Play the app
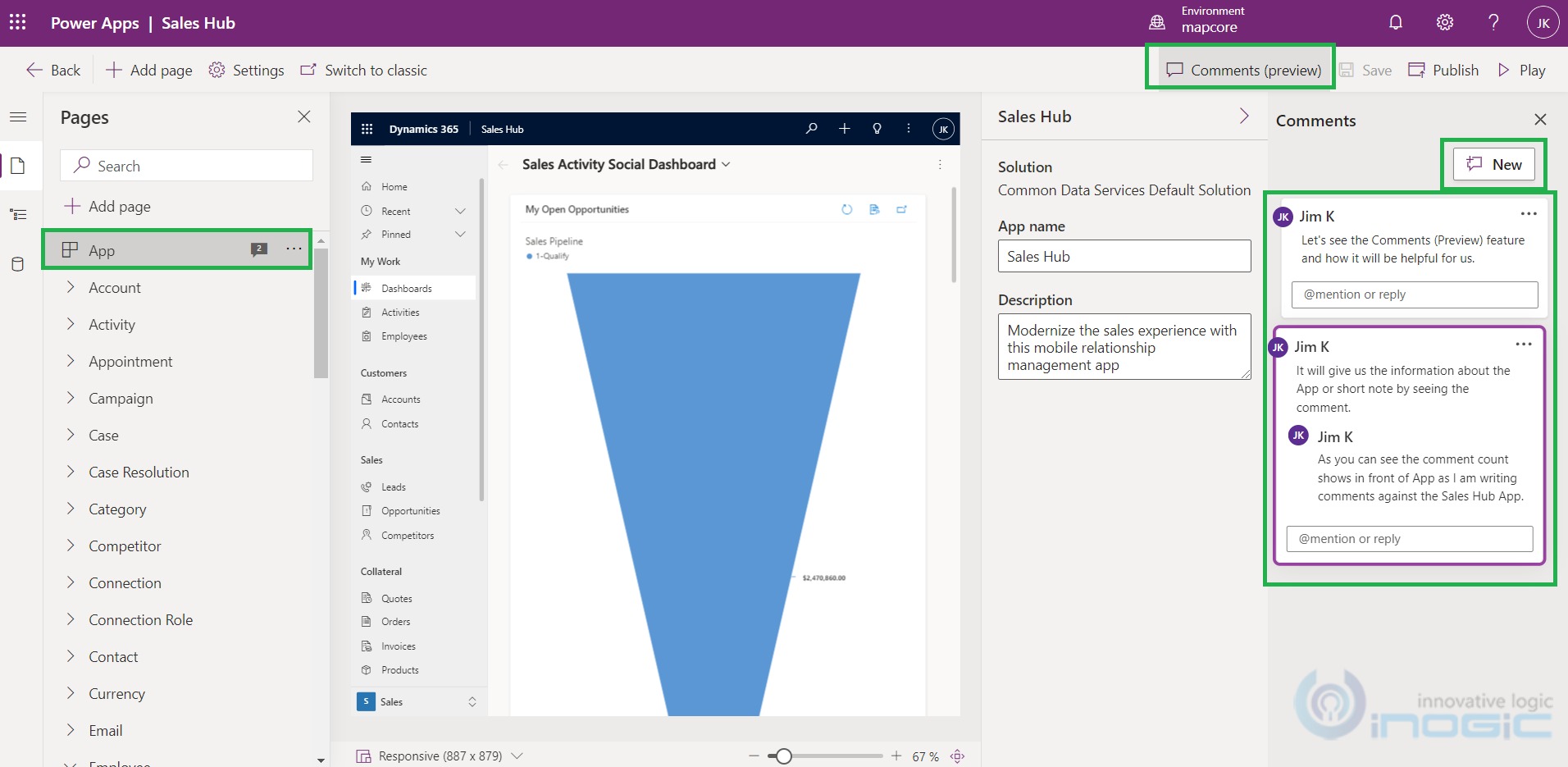 [1521, 70]
